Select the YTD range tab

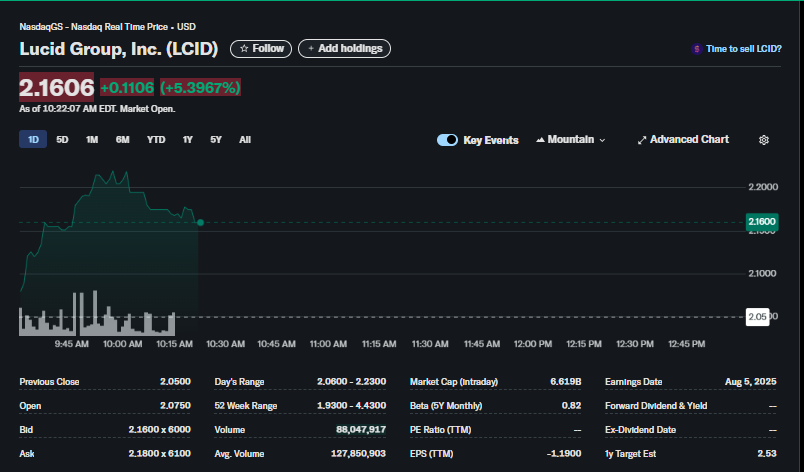click(x=156, y=139)
